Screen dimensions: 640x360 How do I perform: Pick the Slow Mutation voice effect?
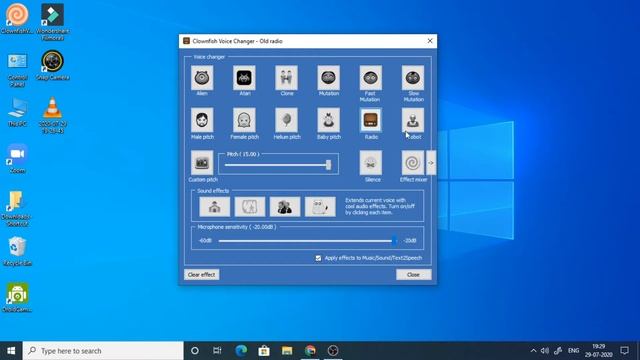pyautogui.click(x=413, y=78)
